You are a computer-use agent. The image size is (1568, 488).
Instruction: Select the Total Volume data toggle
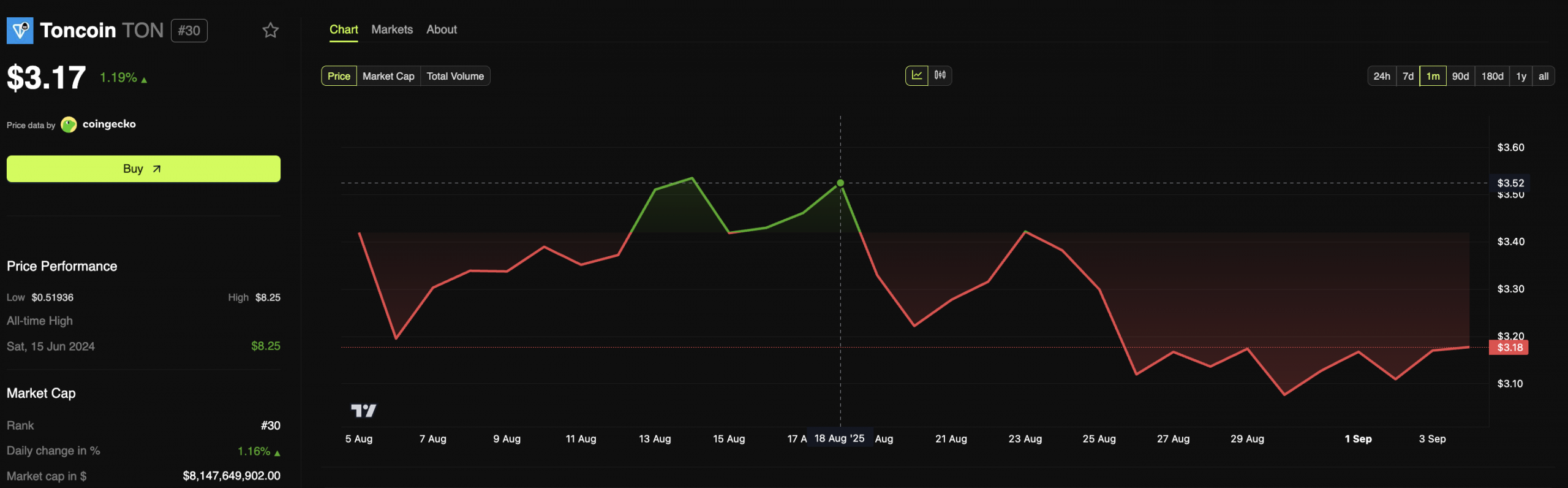click(455, 76)
